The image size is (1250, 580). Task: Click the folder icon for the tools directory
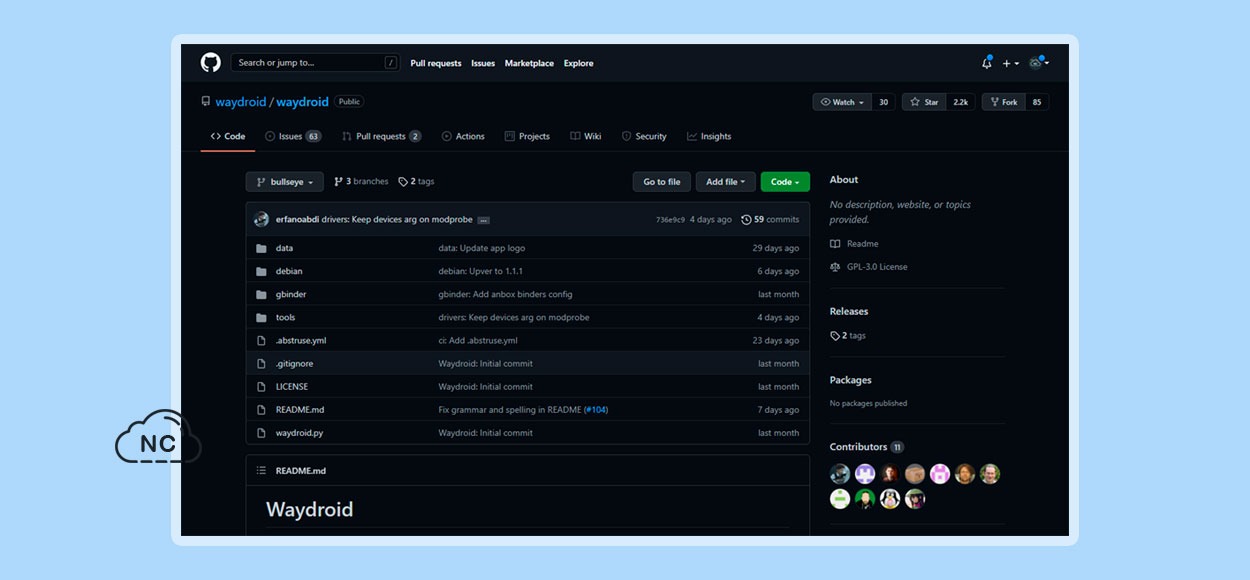261,317
